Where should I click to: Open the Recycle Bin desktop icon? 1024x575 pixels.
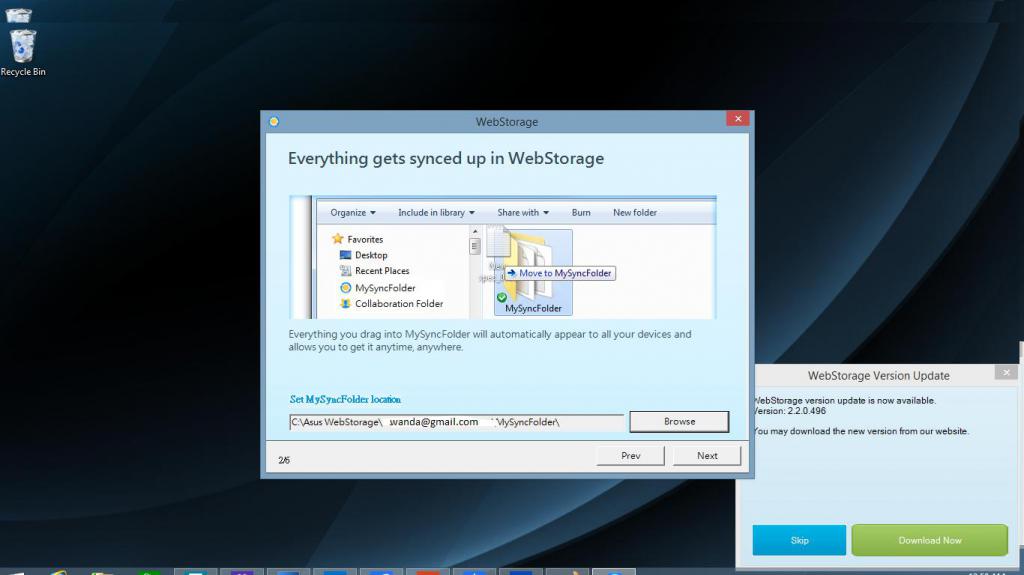tap(23, 54)
